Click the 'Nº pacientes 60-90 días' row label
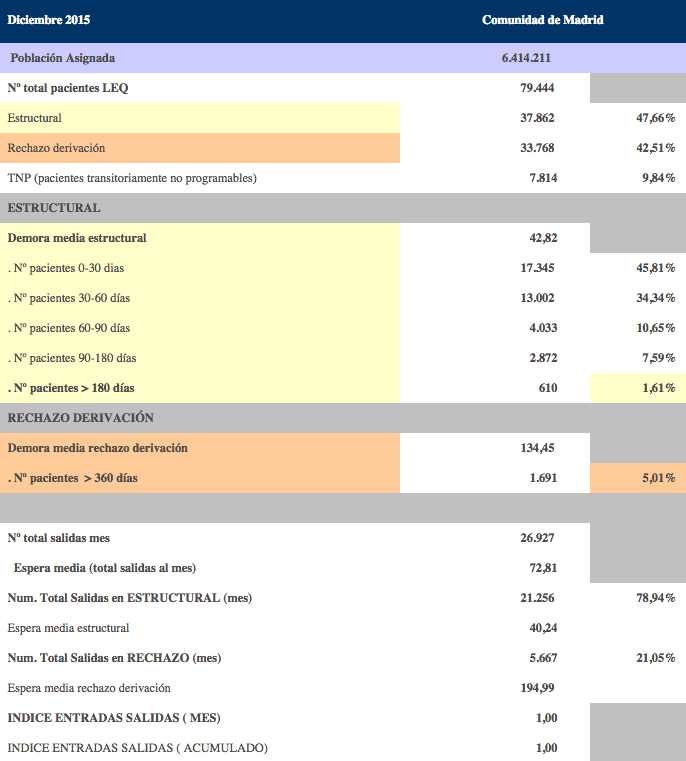Image resolution: width=686 pixels, height=761 pixels. [x=69, y=328]
